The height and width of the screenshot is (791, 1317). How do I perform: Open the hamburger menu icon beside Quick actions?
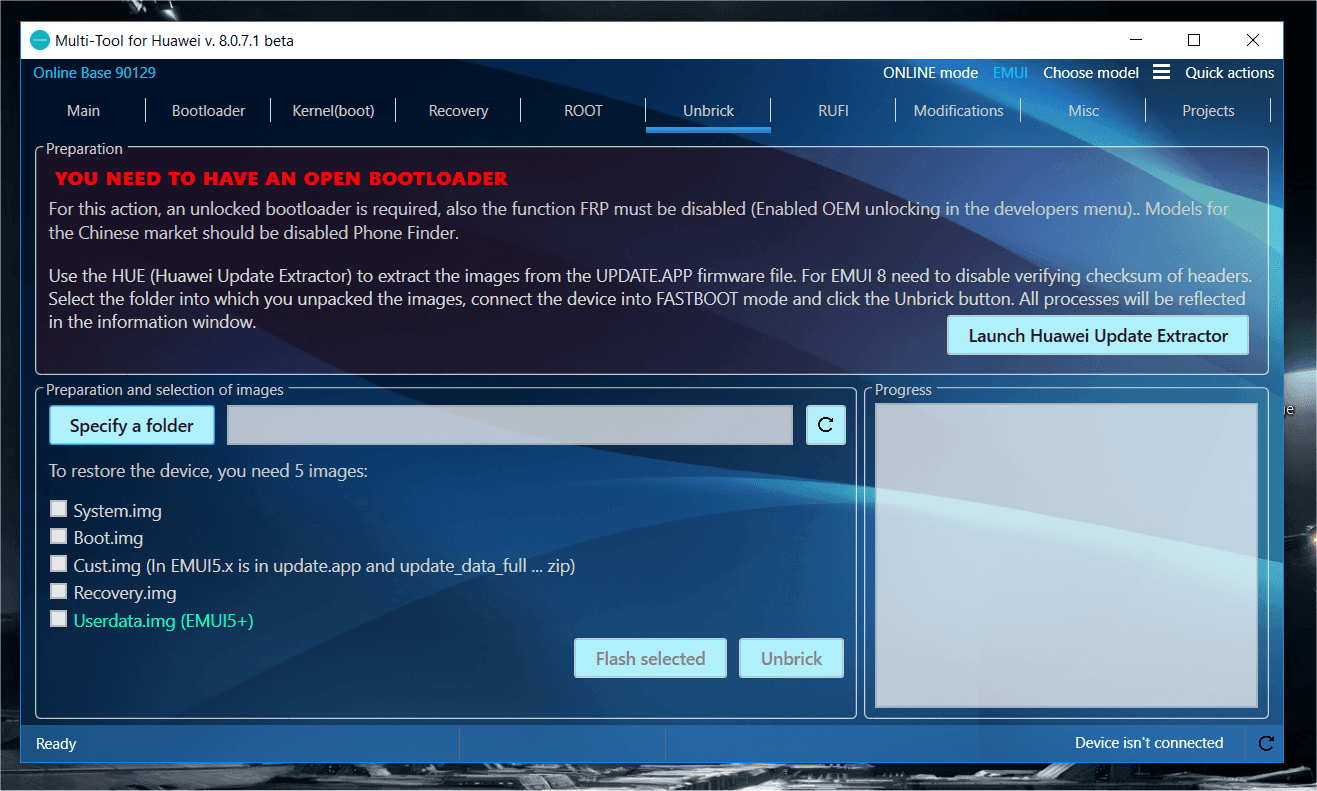pyautogui.click(x=1161, y=72)
